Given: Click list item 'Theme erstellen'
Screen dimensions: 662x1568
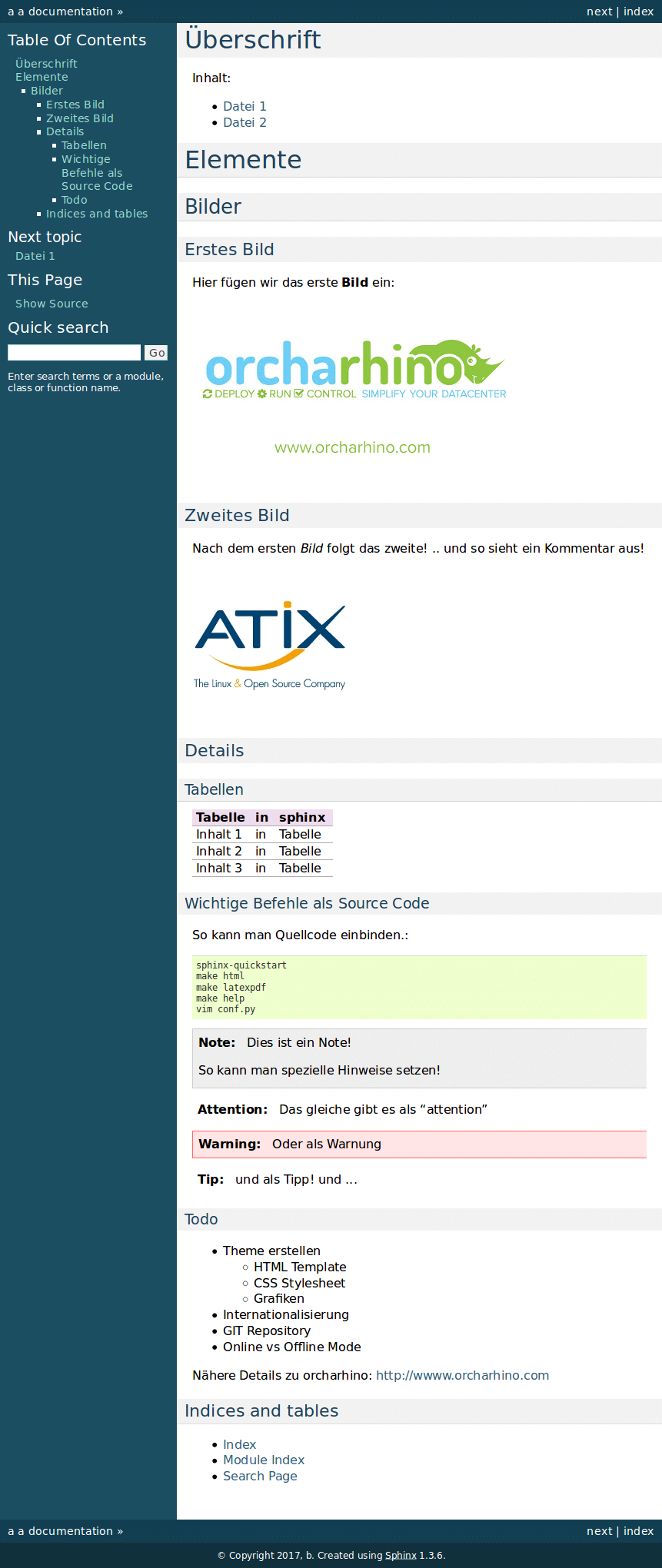Looking at the screenshot, I should pos(271,1251).
